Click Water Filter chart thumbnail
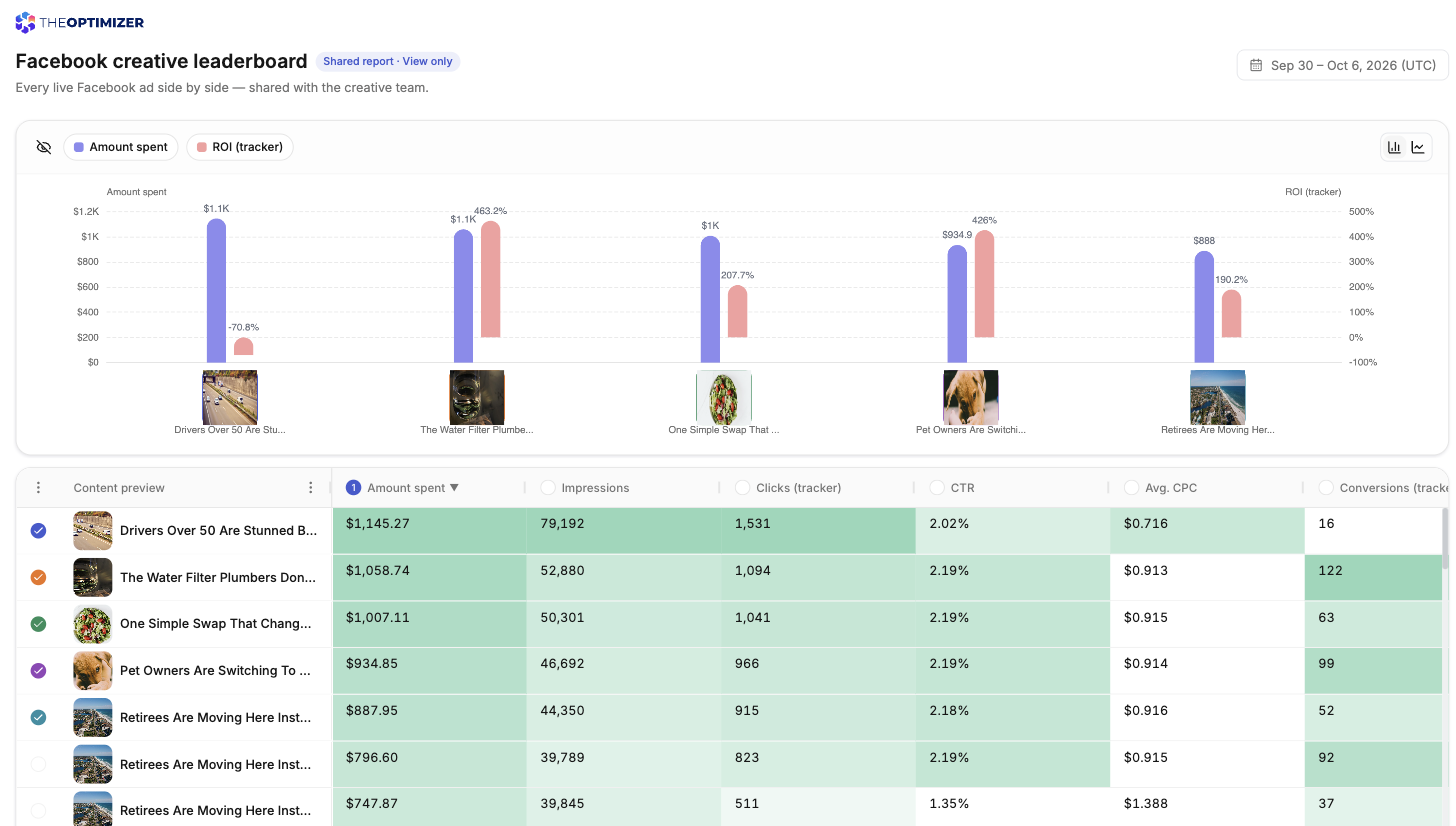This screenshot has width=1456, height=826. pyautogui.click(x=477, y=397)
